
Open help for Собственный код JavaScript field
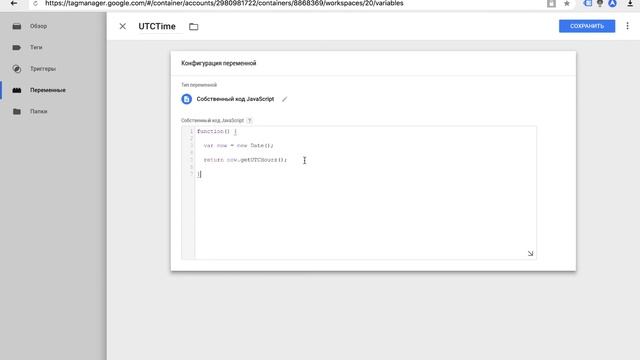click(249, 120)
